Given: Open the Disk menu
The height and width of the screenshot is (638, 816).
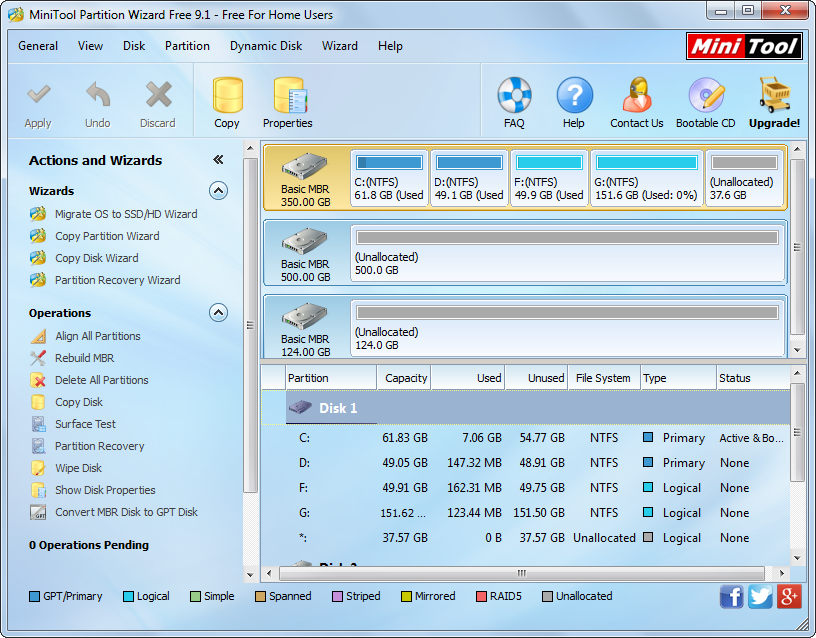Looking at the screenshot, I should (134, 46).
